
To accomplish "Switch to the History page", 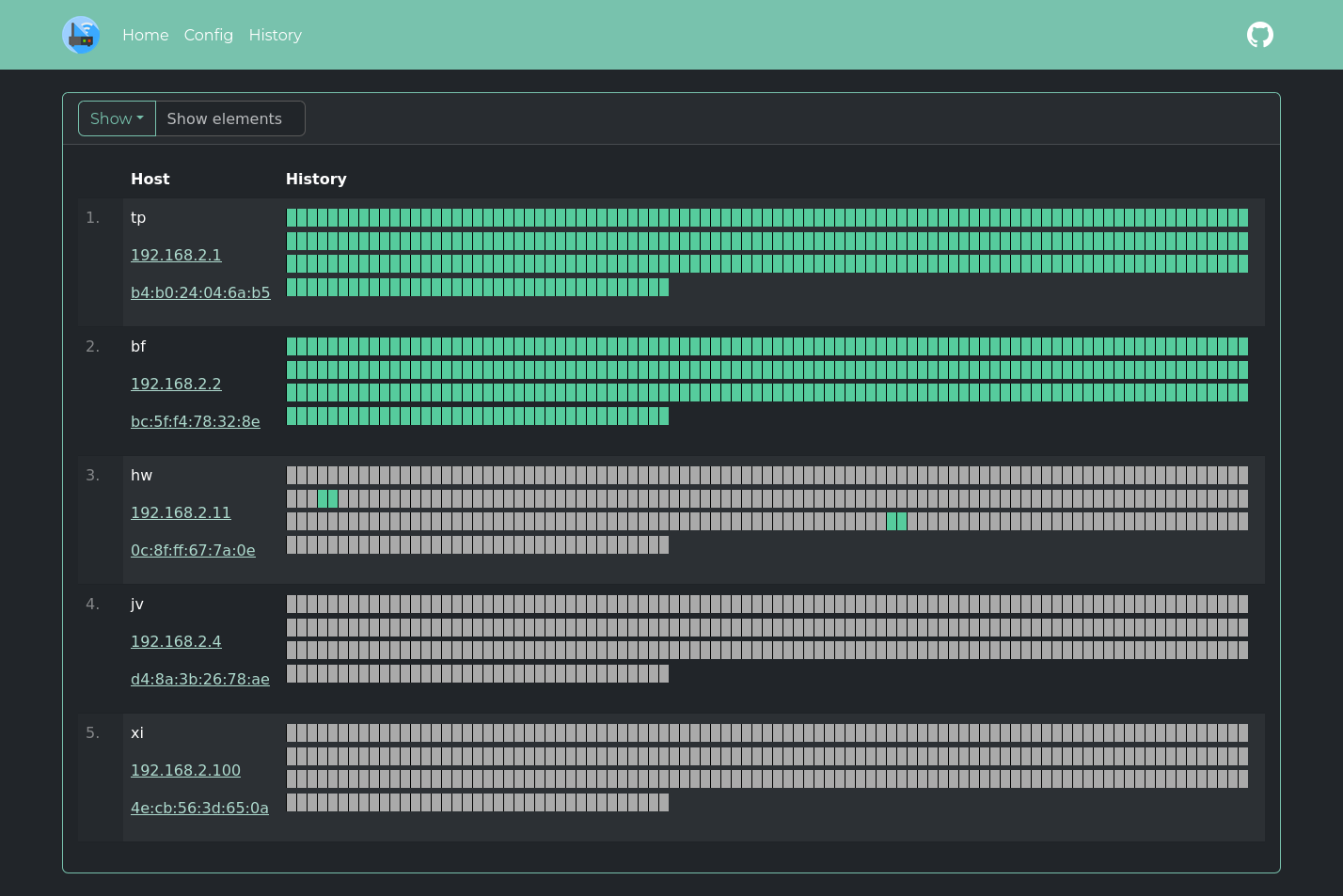I will coord(275,35).
